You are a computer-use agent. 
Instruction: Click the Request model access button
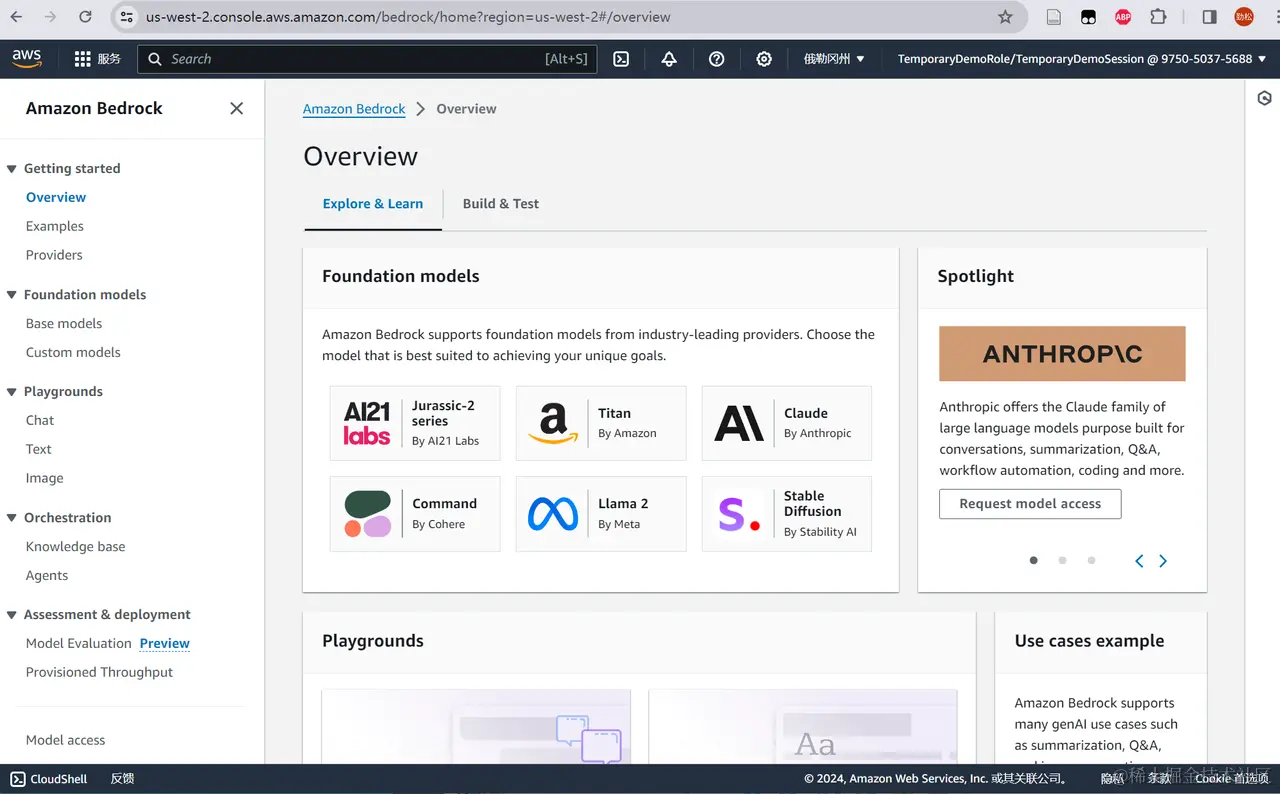(1030, 504)
